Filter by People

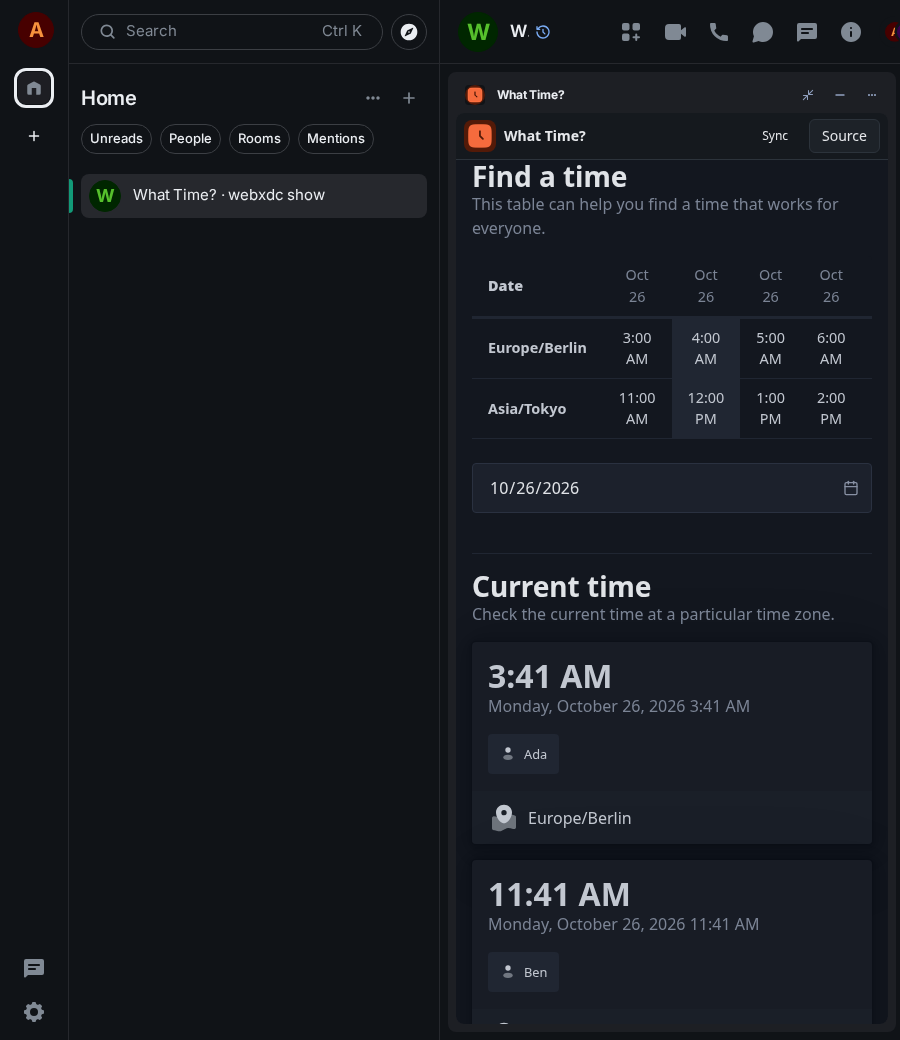pos(190,139)
